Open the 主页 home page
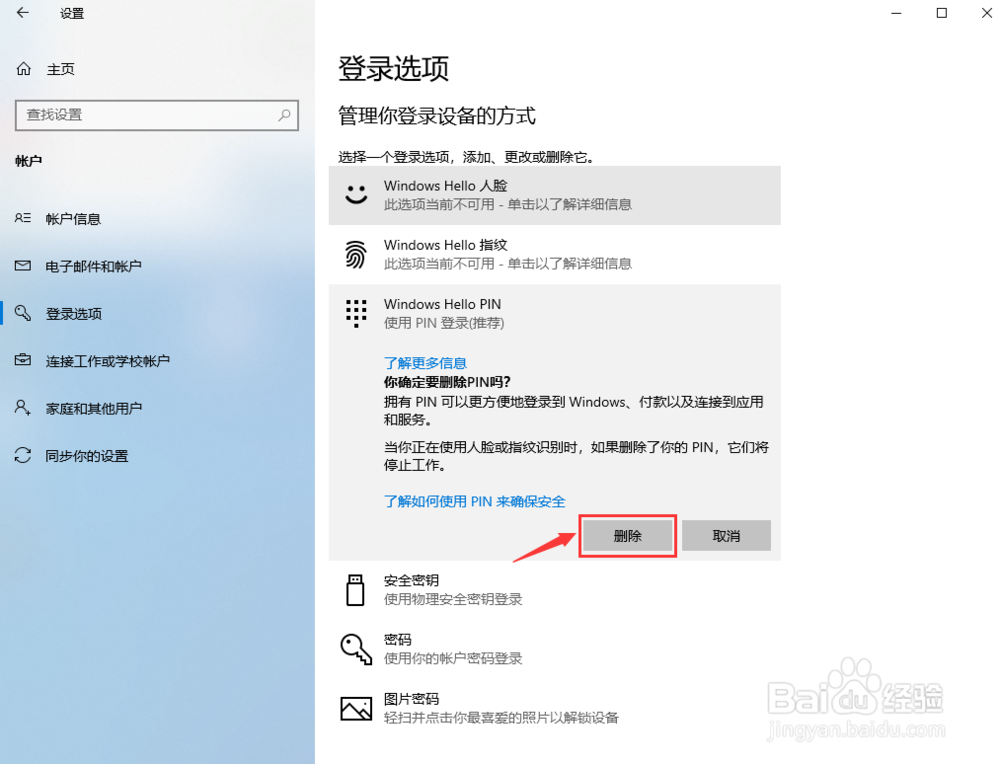The width and height of the screenshot is (1000, 764). coord(61,69)
